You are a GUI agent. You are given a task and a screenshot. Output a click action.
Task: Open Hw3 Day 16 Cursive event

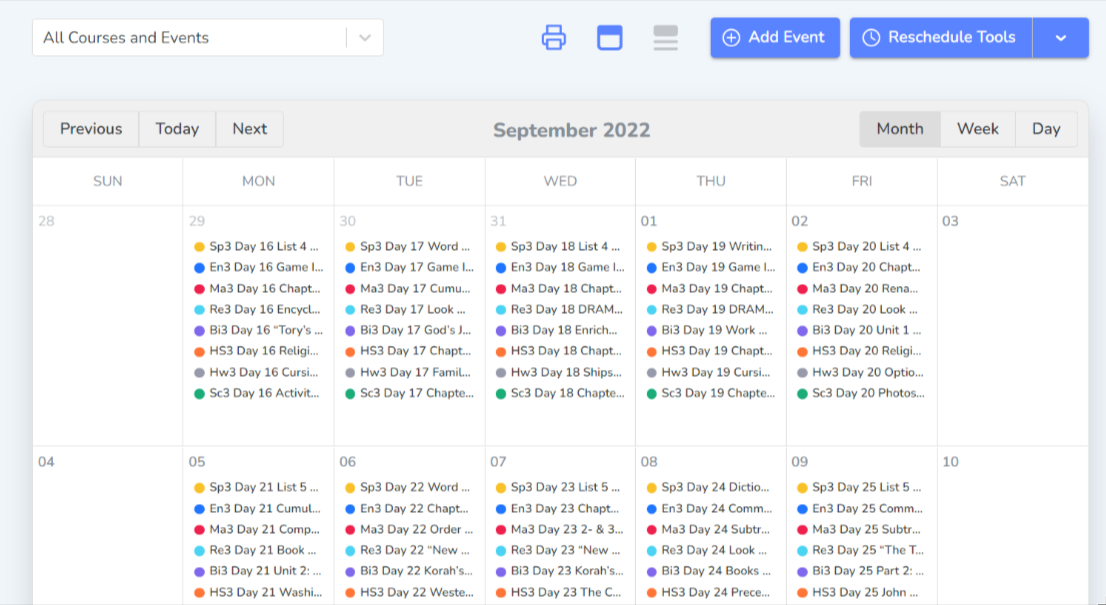coord(257,372)
